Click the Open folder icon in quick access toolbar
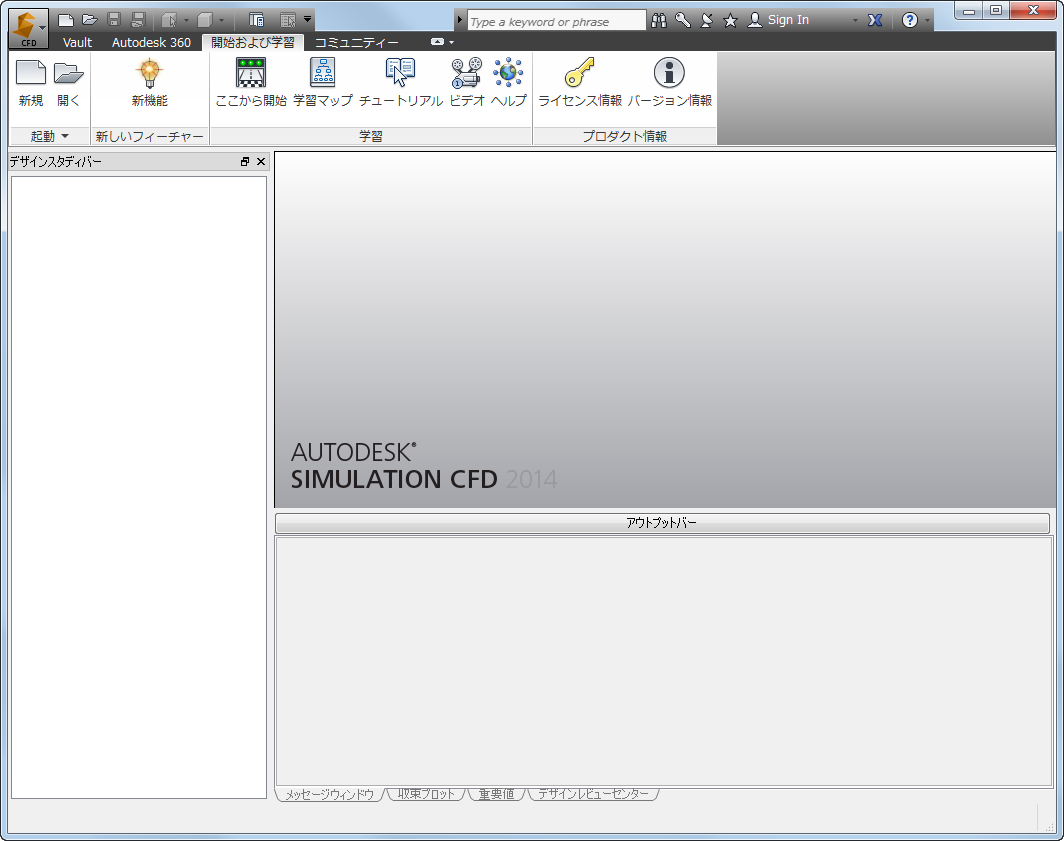Image resolution: width=1064 pixels, height=841 pixels. [x=90, y=20]
